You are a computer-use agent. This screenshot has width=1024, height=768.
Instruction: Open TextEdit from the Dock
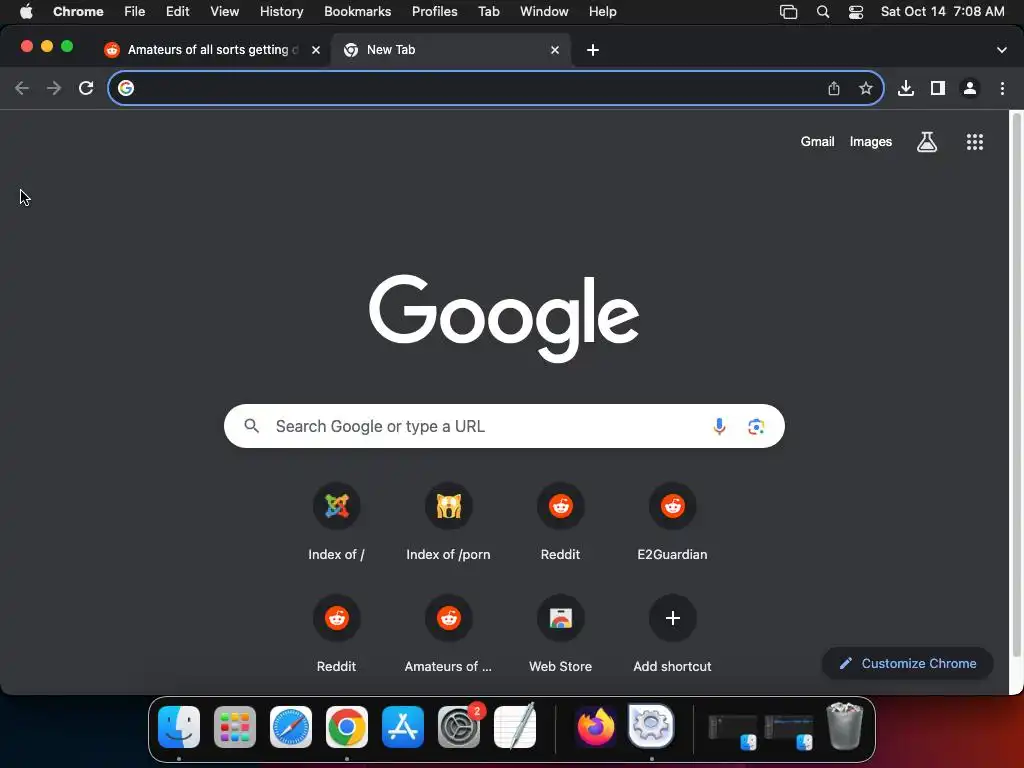tap(515, 726)
